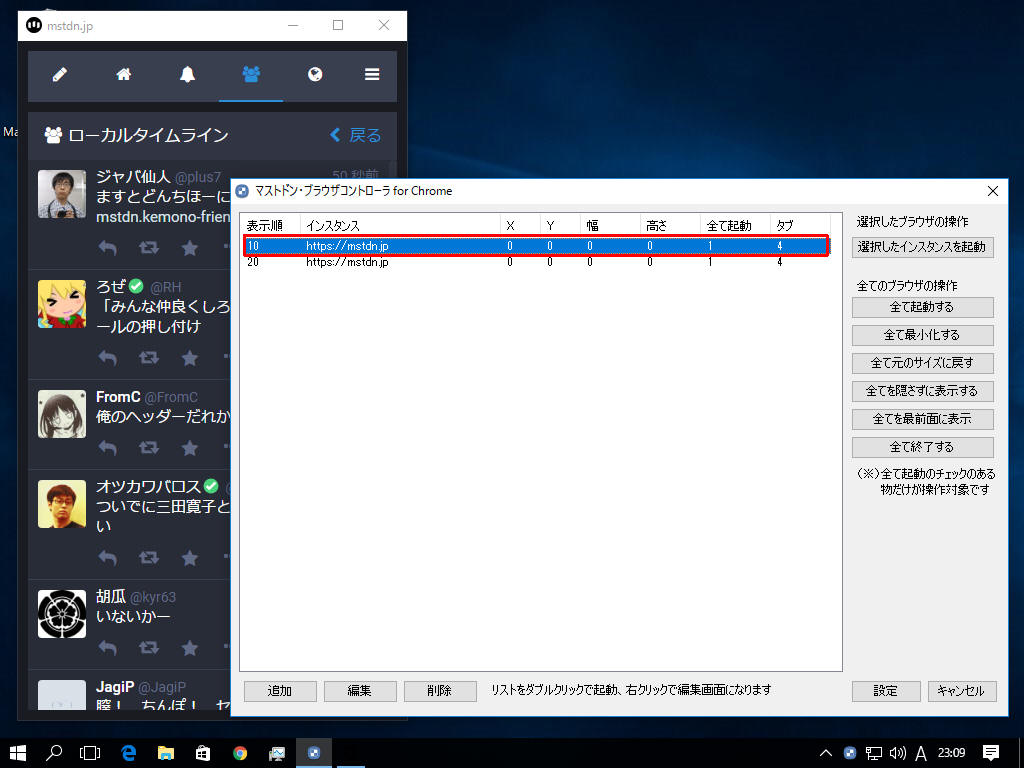This screenshot has height=768, width=1024.
Task: Open taskbar search magnifier
Action: point(54,753)
